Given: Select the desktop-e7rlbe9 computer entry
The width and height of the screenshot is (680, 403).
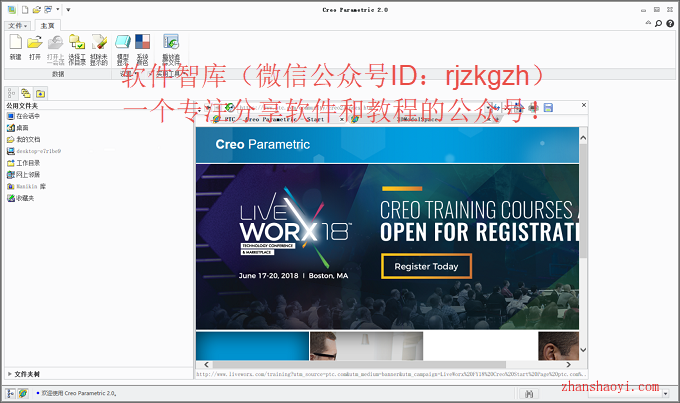Looking at the screenshot, I should pyautogui.click(x=34, y=151).
